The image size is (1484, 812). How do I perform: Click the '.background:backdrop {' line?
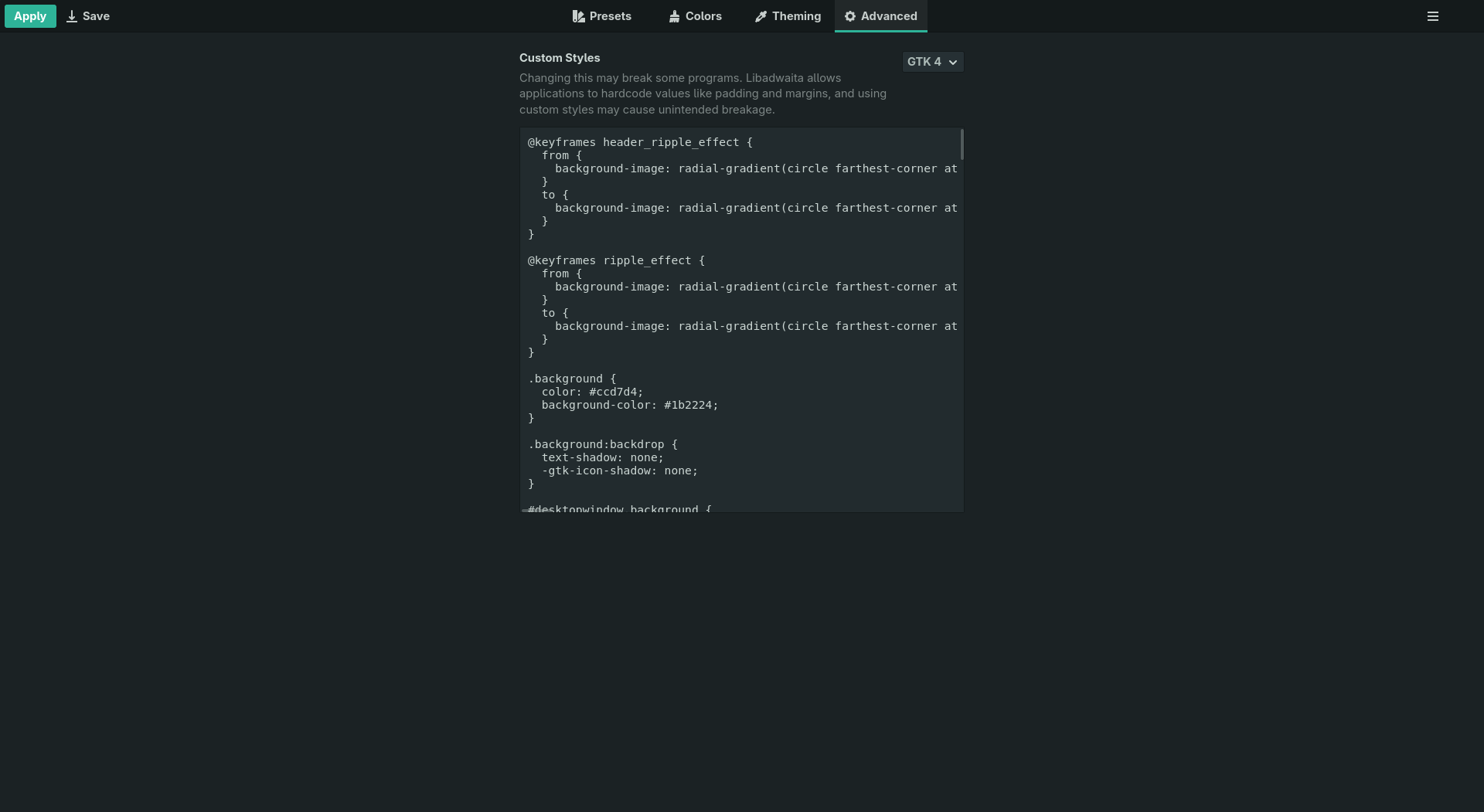click(603, 444)
